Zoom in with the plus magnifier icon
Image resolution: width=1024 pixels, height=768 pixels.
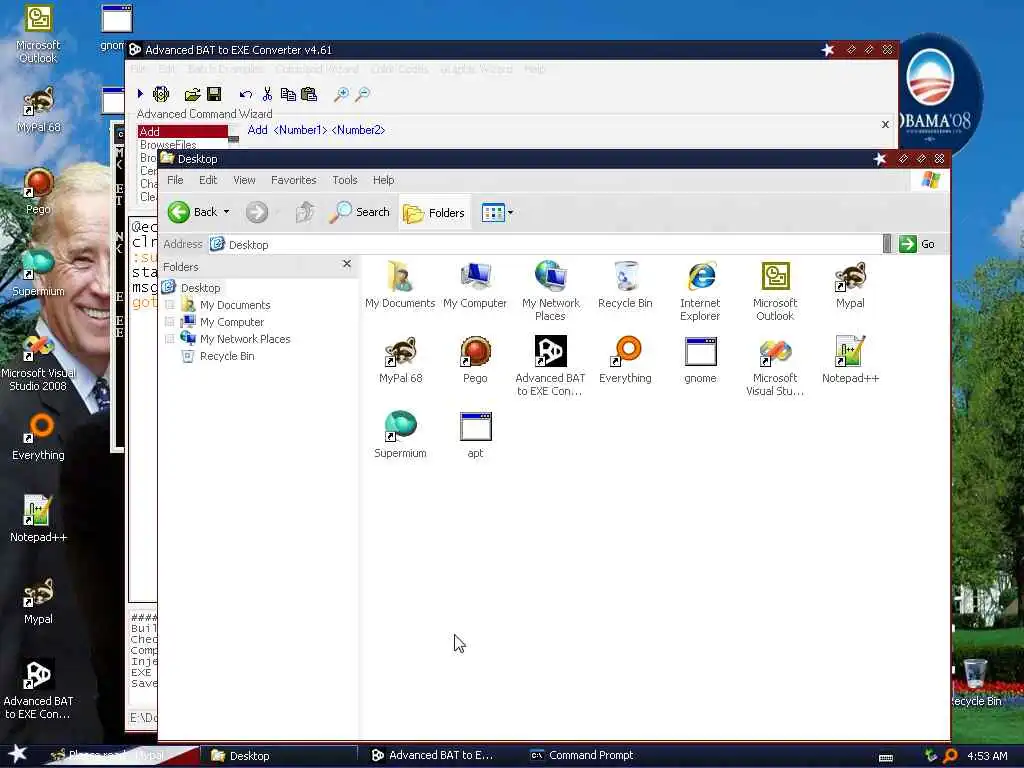coord(341,95)
